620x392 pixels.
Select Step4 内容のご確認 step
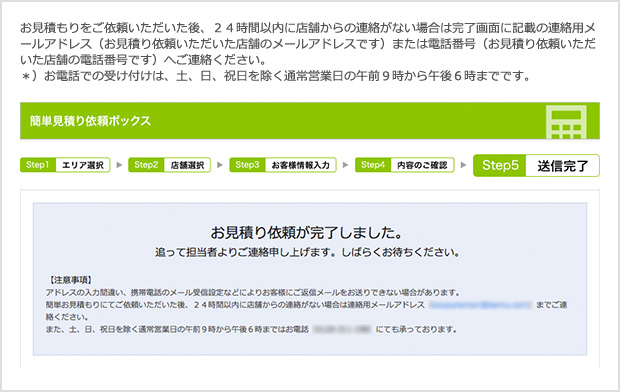[x=405, y=165]
